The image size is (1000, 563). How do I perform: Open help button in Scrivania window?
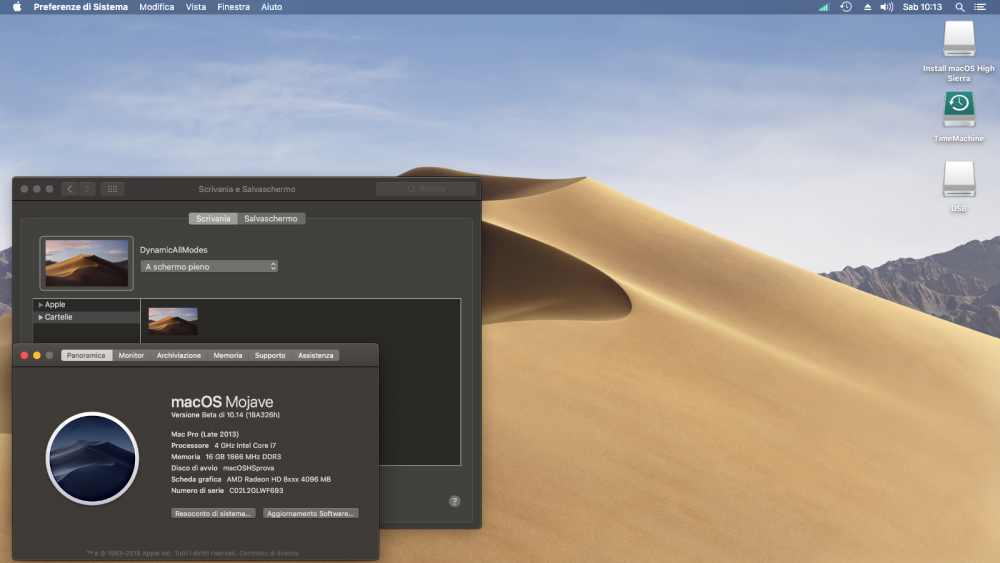click(x=454, y=501)
